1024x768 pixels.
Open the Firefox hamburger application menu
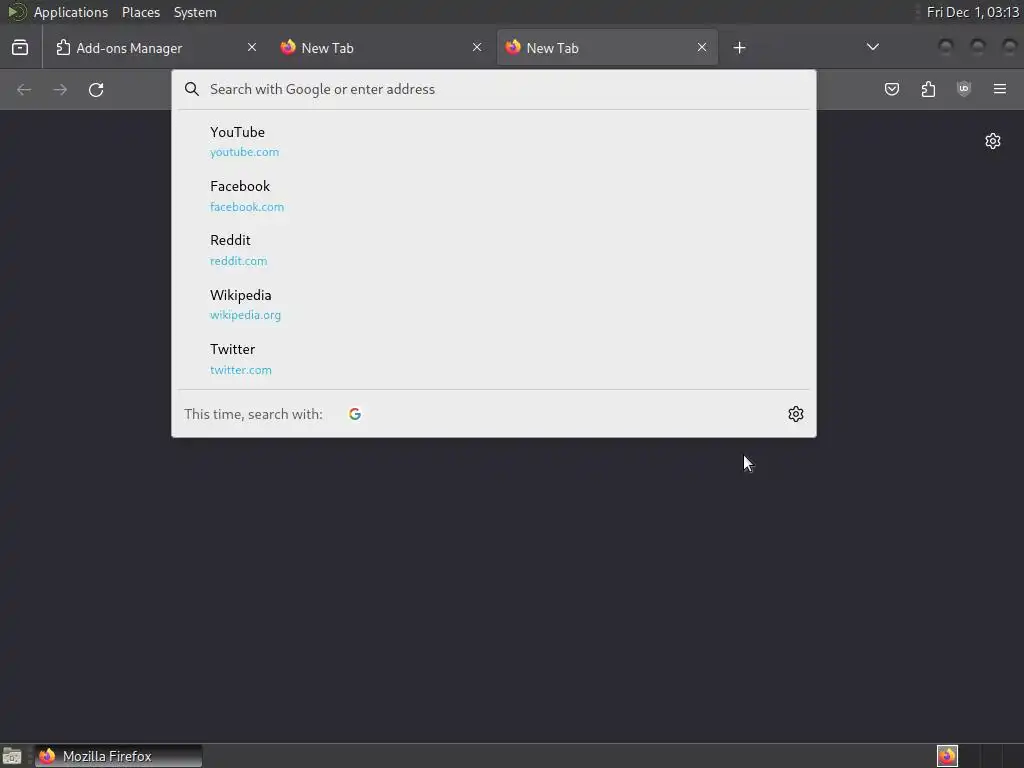pos(1000,89)
